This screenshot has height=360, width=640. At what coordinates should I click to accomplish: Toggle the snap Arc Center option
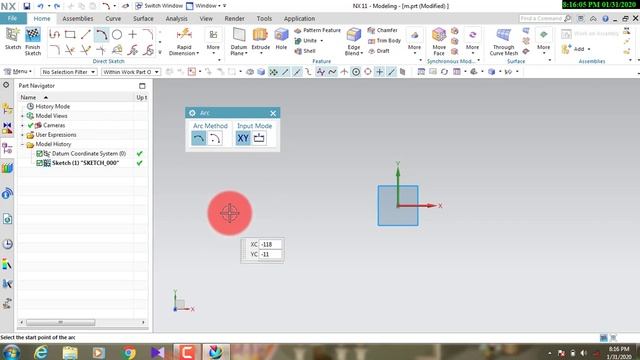coord(356,72)
